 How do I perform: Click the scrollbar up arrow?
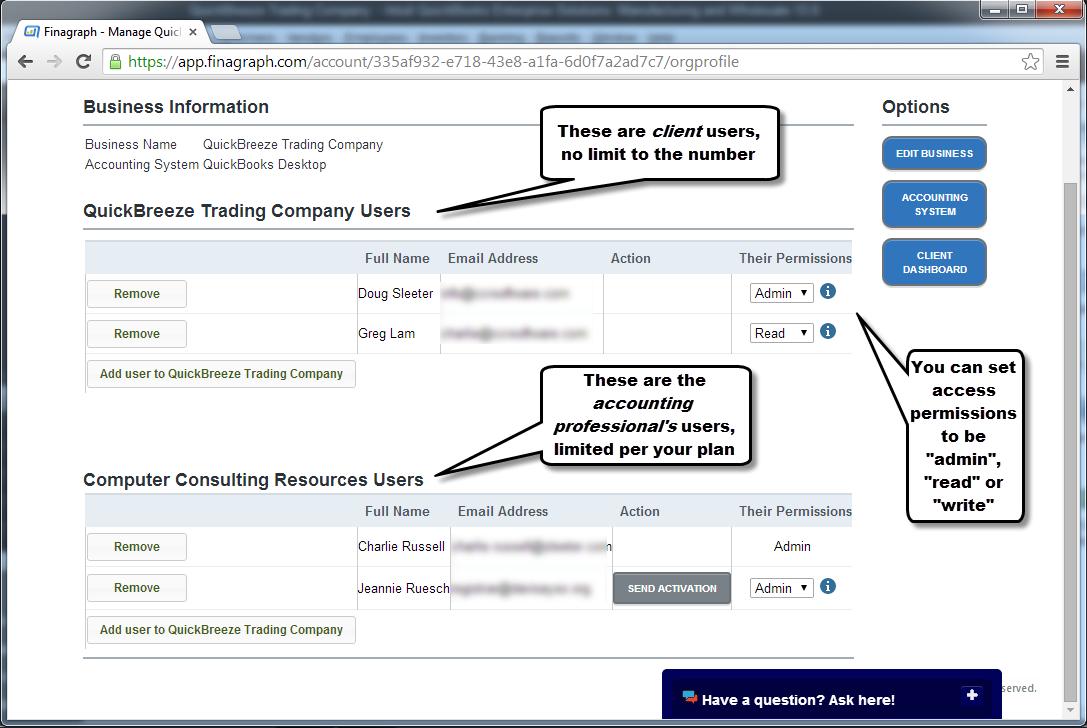[1070, 90]
